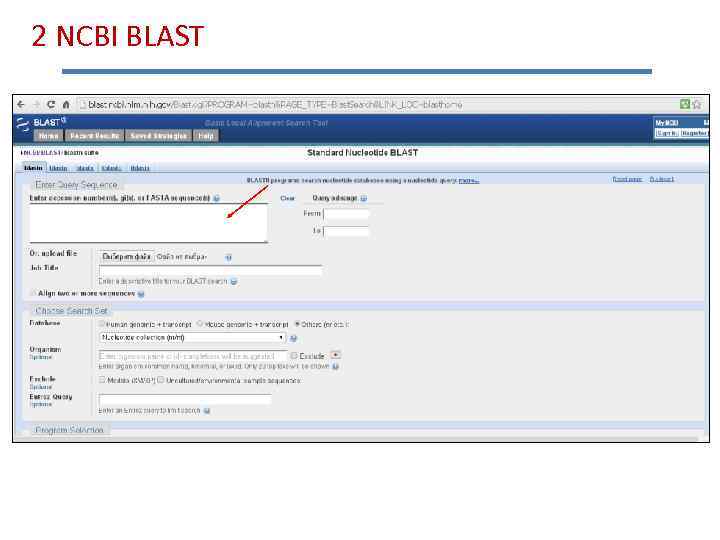720x540 pixels.
Task: Click inside the query sequence text area
Action: click(x=149, y=223)
